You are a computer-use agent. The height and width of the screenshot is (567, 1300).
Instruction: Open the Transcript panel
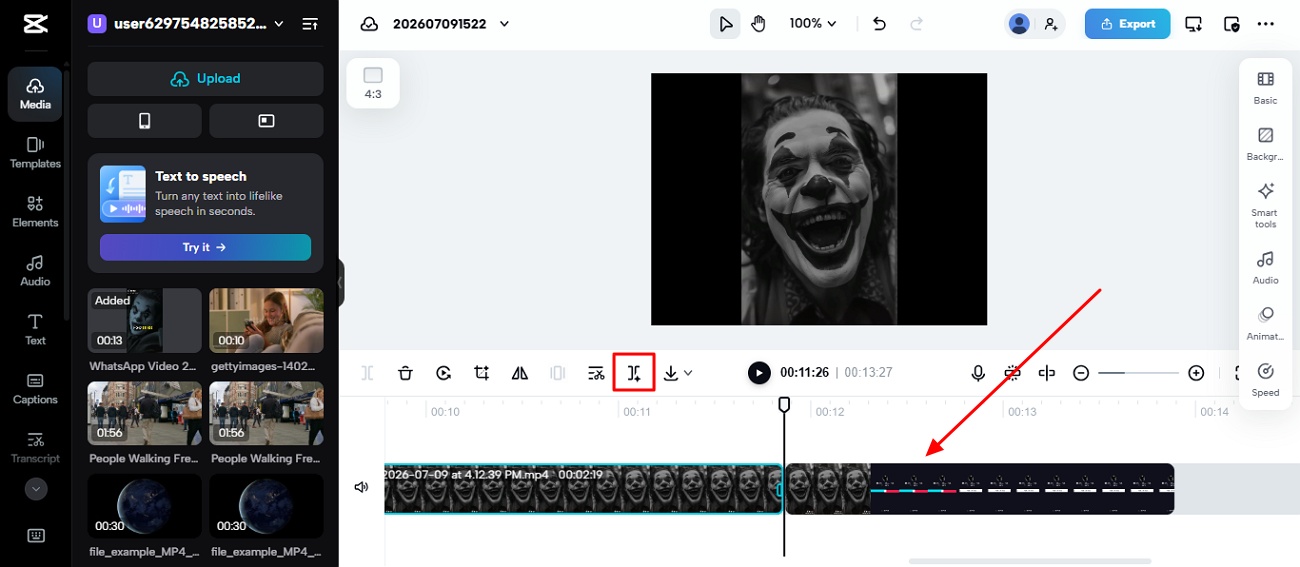[x=35, y=448]
